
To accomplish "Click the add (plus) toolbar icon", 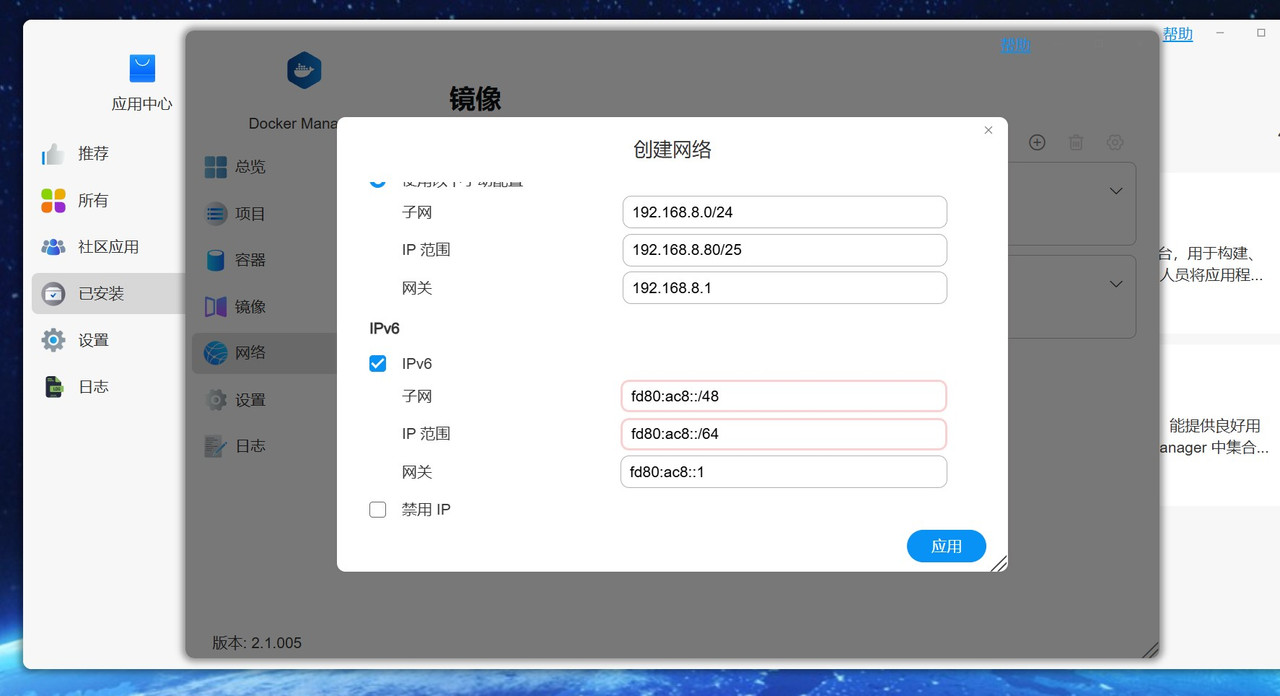I will pyautogui.click(x=1037, y=143).
